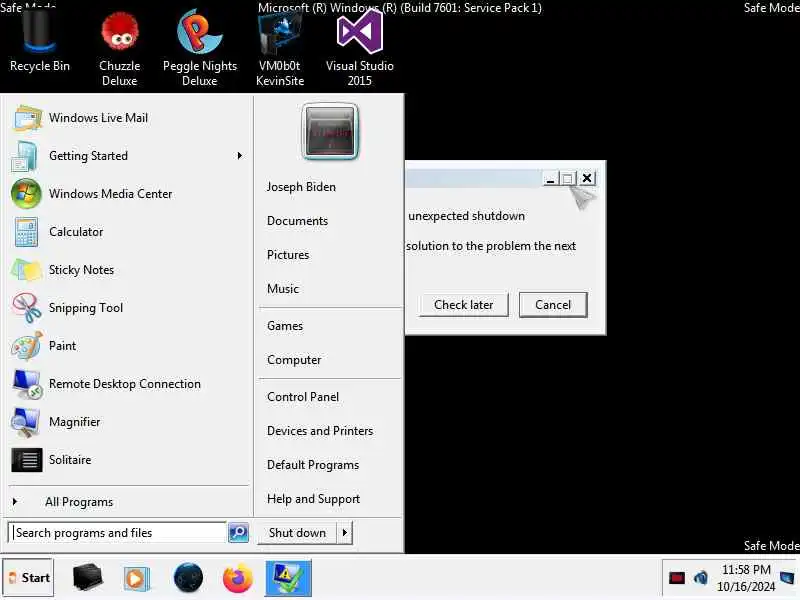Click the Windows Media Center icon
Screen dimensions: 800x600
26,194
